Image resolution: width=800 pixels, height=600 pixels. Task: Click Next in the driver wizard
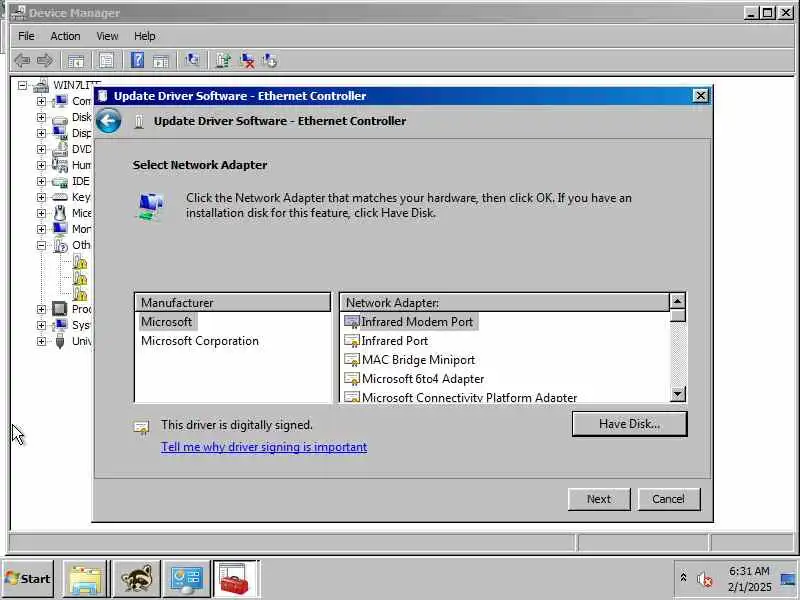[x=599, y=499]
